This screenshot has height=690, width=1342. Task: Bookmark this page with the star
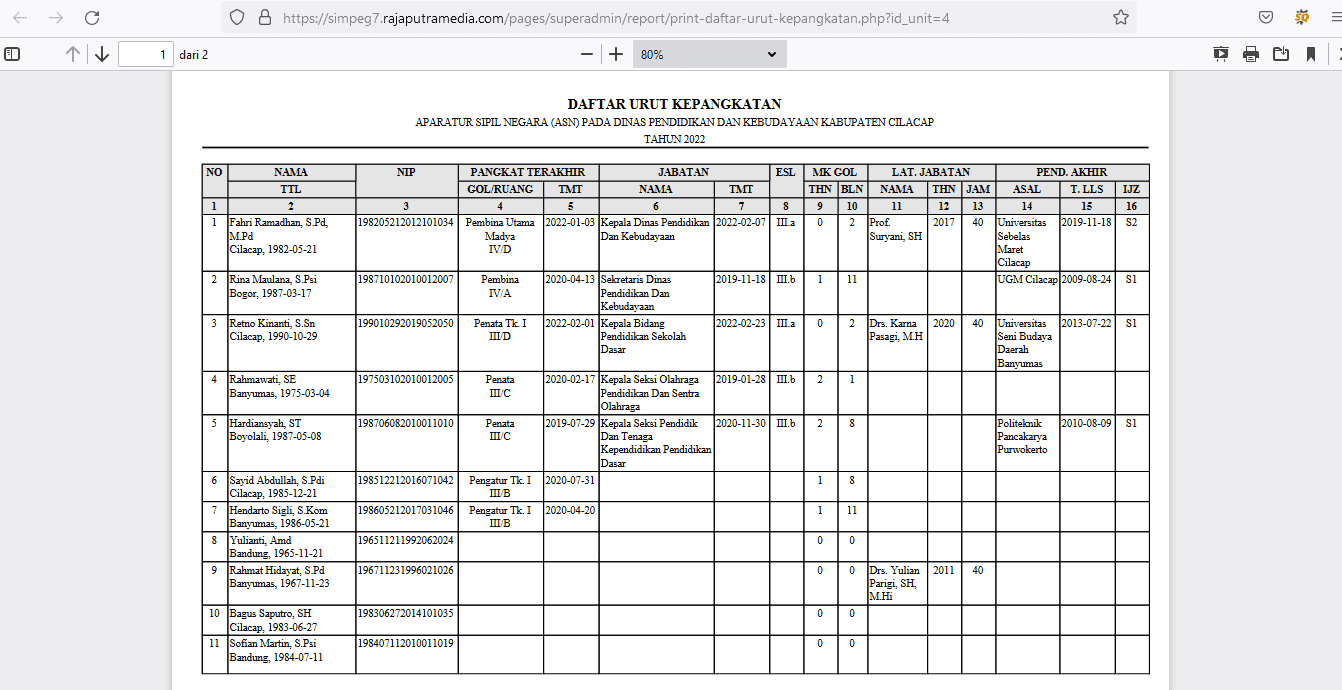(x=1121, y=18)
